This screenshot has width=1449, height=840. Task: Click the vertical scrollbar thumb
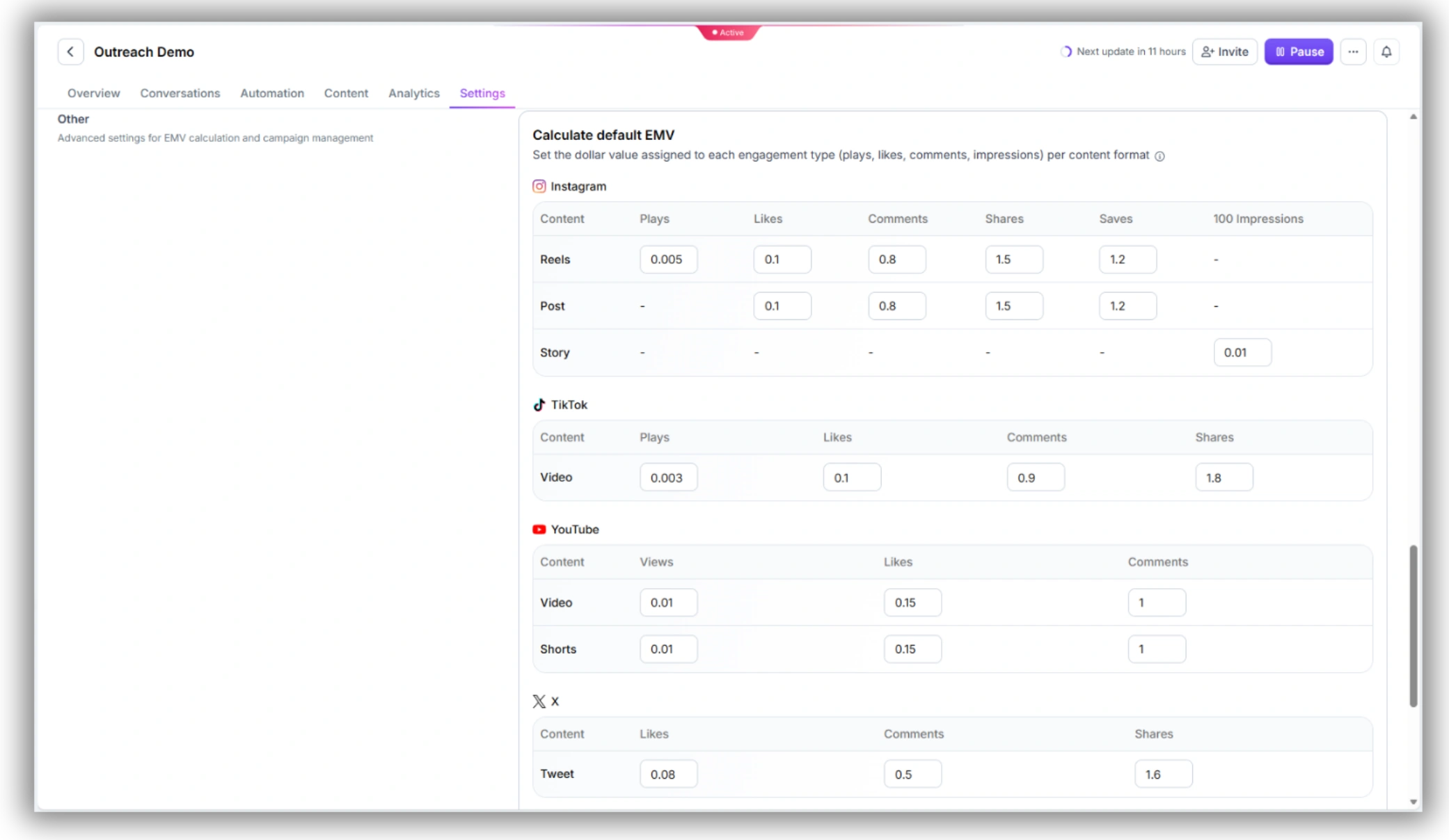pos(1414,626)
